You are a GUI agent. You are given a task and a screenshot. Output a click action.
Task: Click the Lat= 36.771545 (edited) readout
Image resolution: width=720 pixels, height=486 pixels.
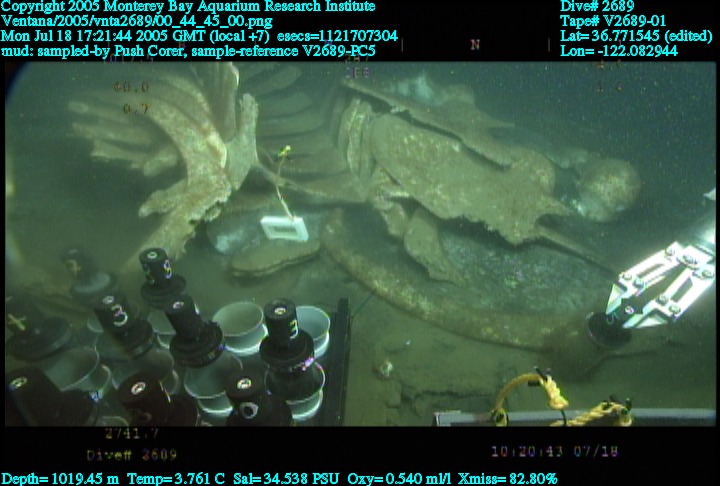(x=638, y=36)
